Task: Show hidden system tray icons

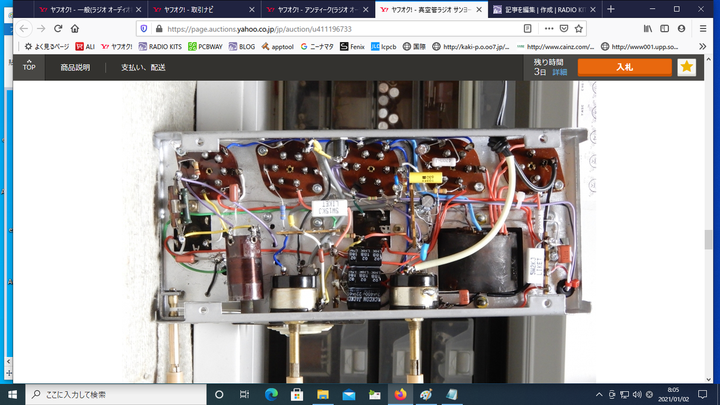Action: (597, 394)
